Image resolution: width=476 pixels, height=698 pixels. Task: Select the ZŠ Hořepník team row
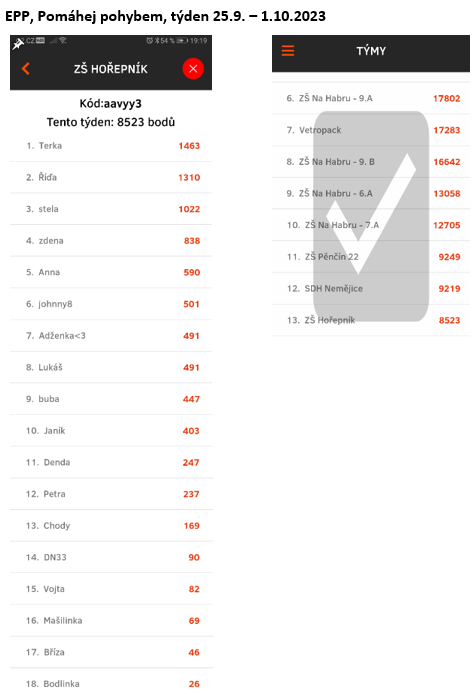coord(371,320)
